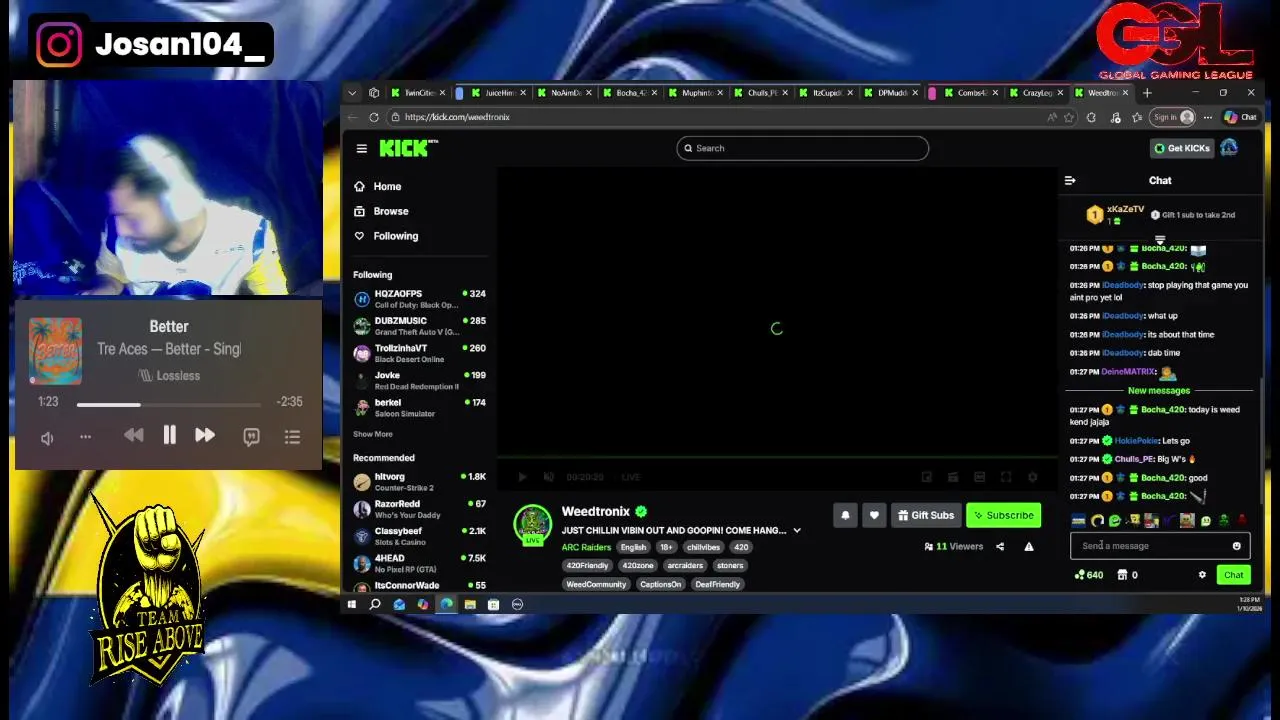Toggle music player volume speaker icon
The width and height of the screenshot is (1280, 720).
click(x=47, y=438)
